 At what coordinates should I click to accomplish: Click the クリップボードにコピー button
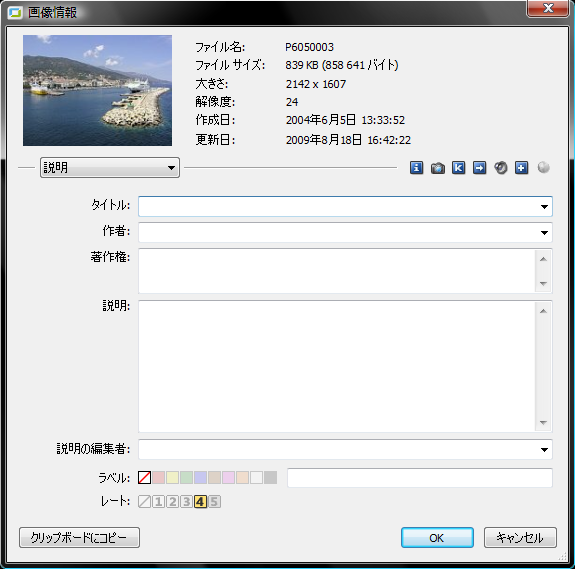click(x=79, y=537)
